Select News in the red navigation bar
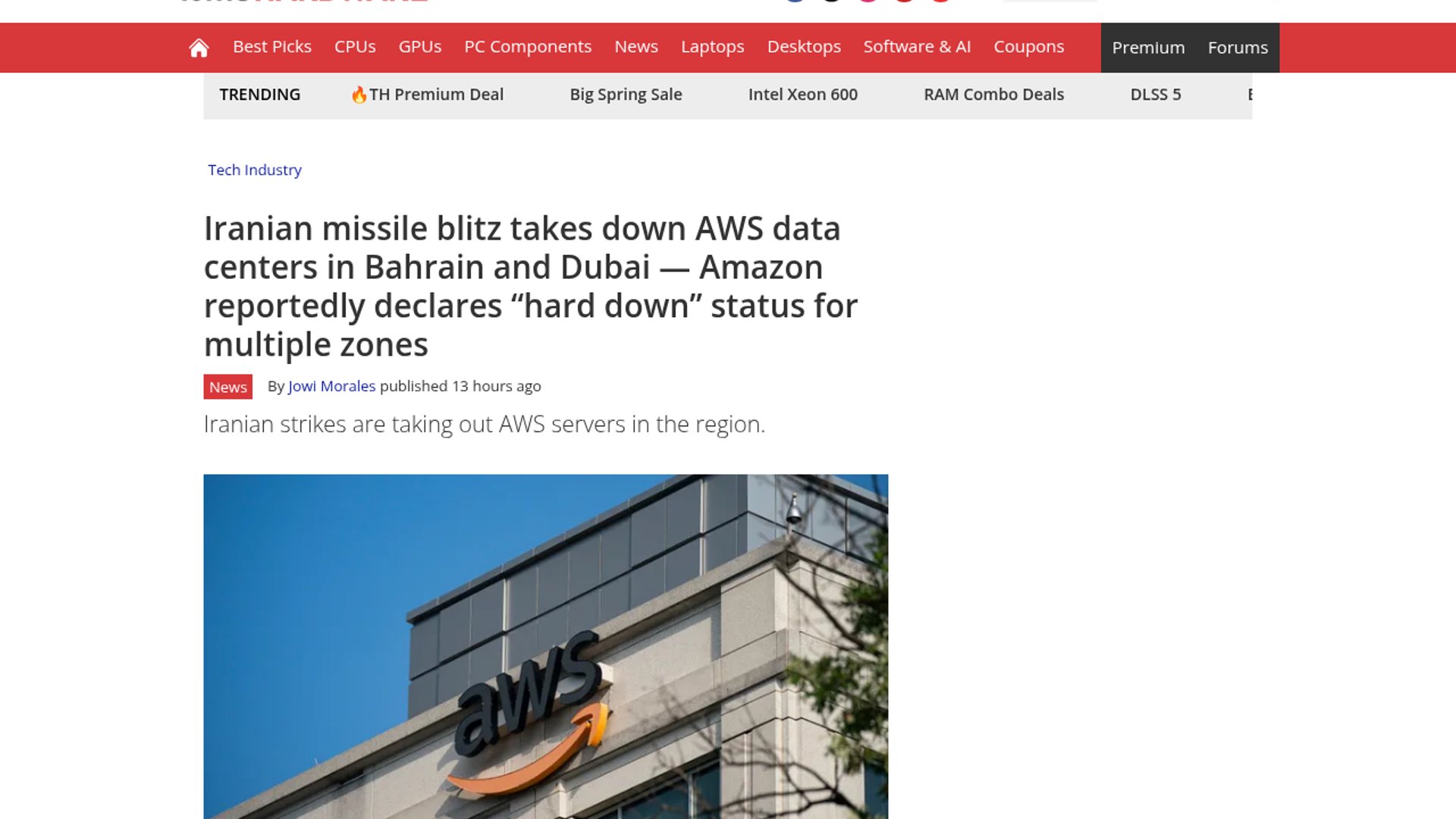The image size is (1456, 819). (636, 47)
